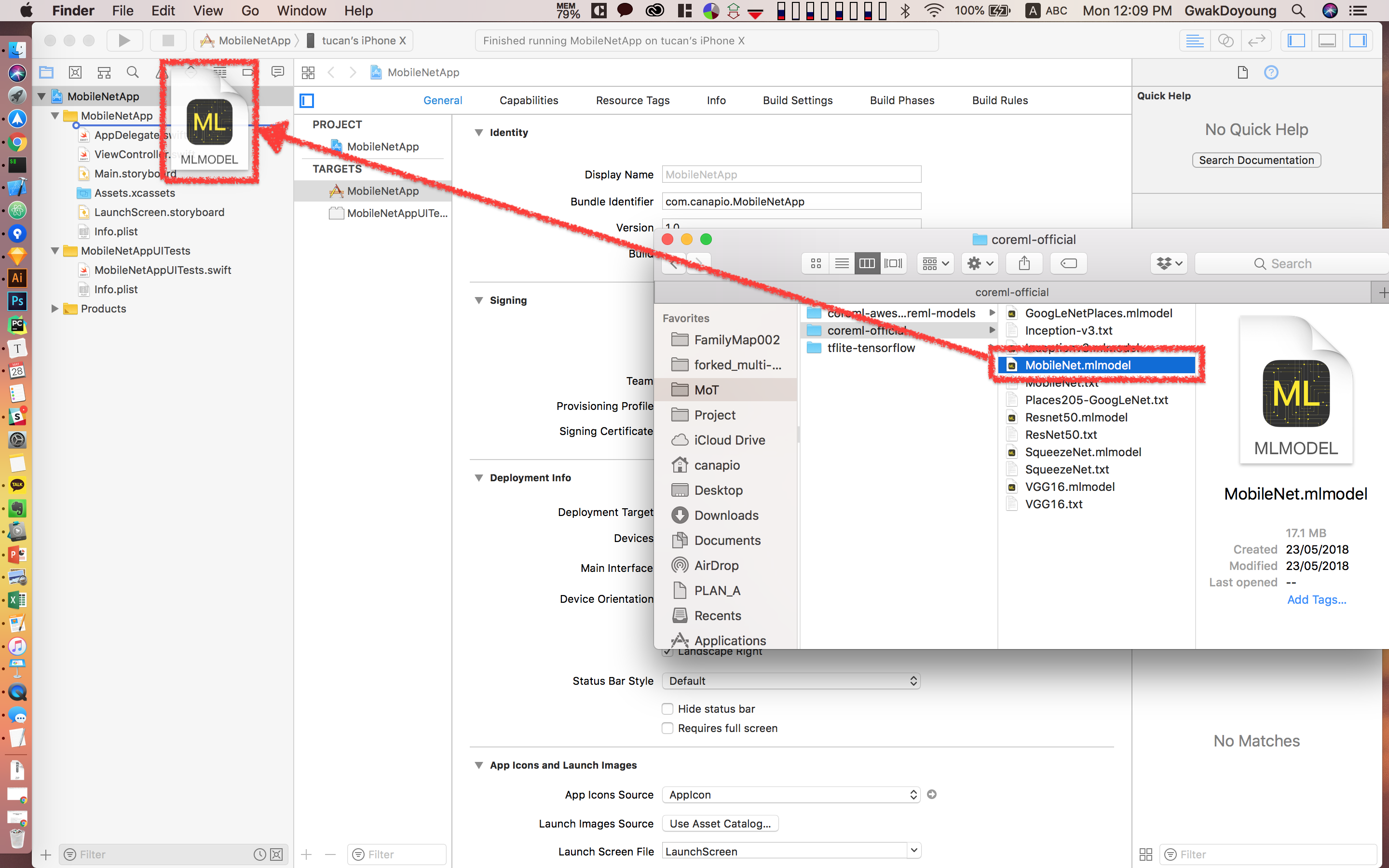Show the Quick Help inspector icon
The height and width of the screenshot is (868, 1389).
click(1271, 72)
